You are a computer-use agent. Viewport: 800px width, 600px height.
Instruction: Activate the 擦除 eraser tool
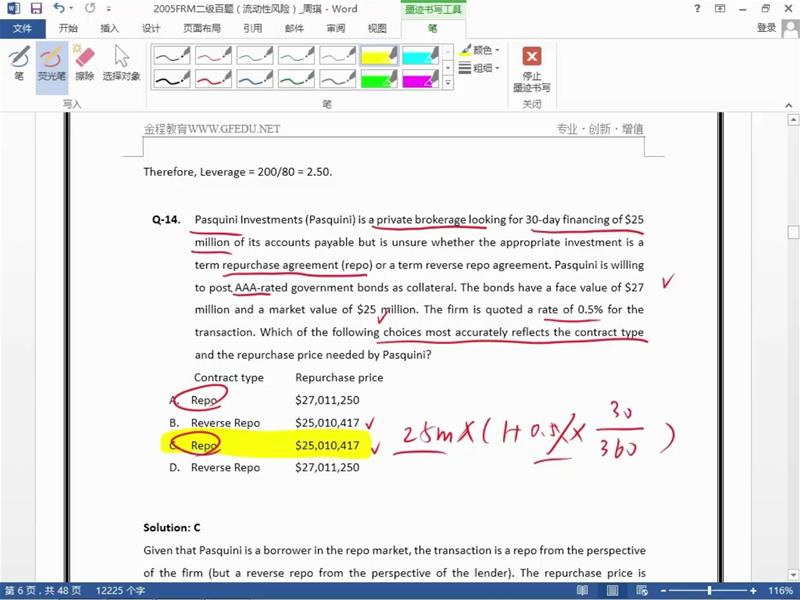85,63
